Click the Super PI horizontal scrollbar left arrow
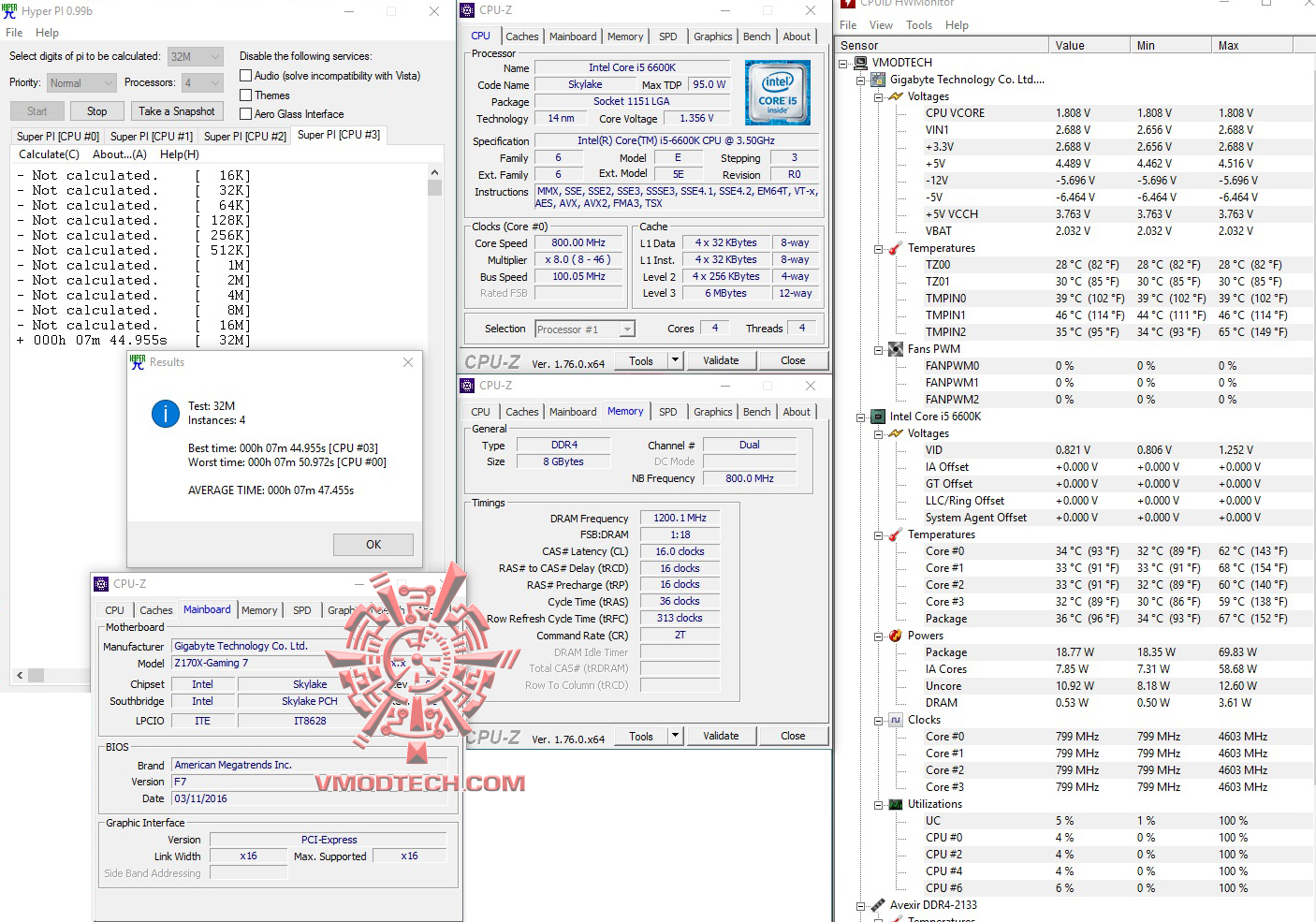This screenshot has width=1316, height=922. 20,675
